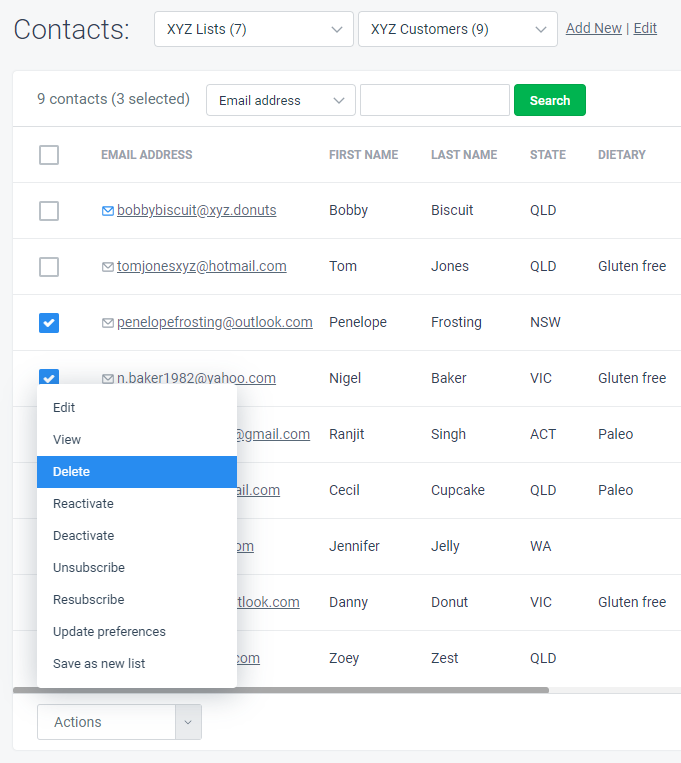681x763 pixels.
Task: Click Paleo cell in Ranjit's row
Action: click(x=615, y=434)
